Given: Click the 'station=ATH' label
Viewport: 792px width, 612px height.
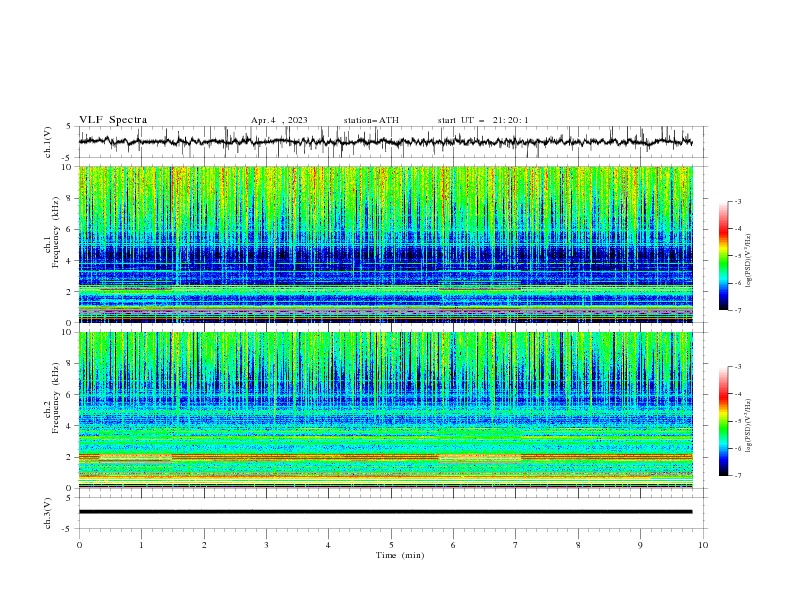Looking at the screenshot, I should [371, 120].
